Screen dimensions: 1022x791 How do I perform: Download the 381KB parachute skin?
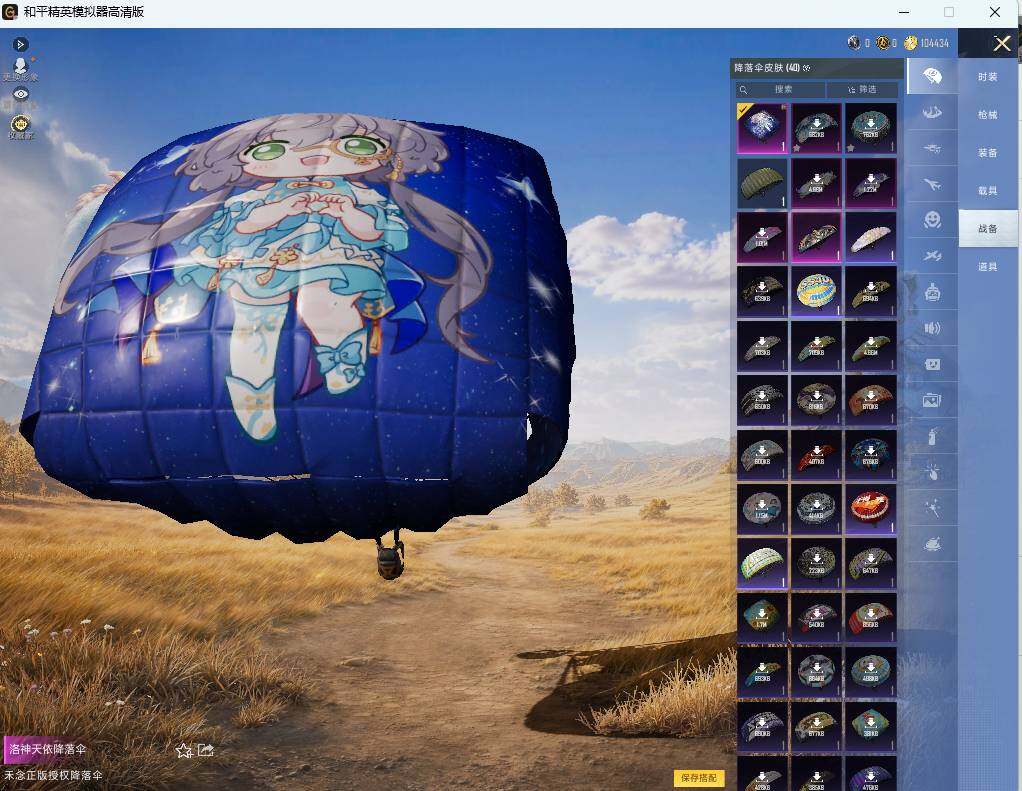point(871,726)
